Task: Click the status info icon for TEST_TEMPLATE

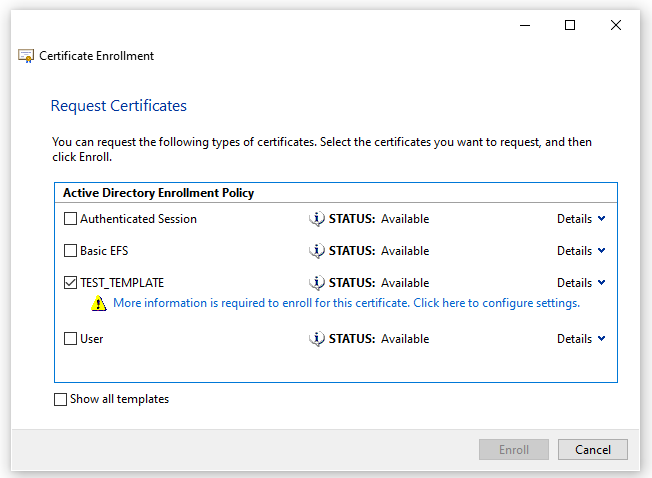Action: point(317,283)
